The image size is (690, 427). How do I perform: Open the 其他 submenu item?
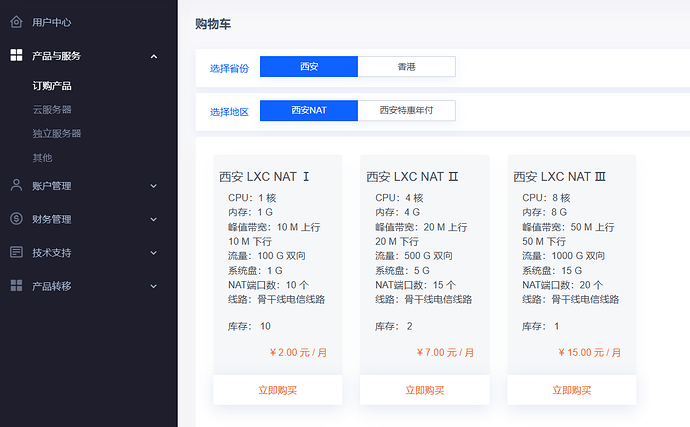tap(42, 158)
